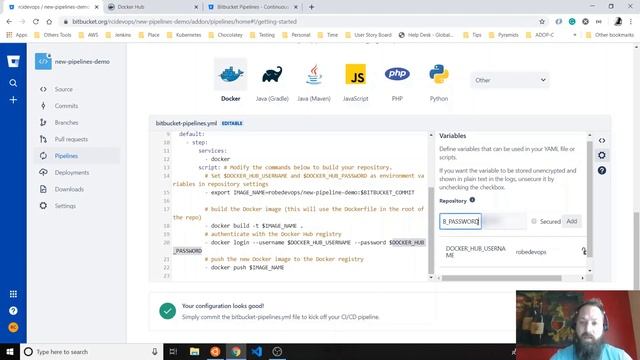Image resolution: width=640 pixels, height=360 pixels.
Task: Click the code editor vertical scrollbar
Action: 431,231
